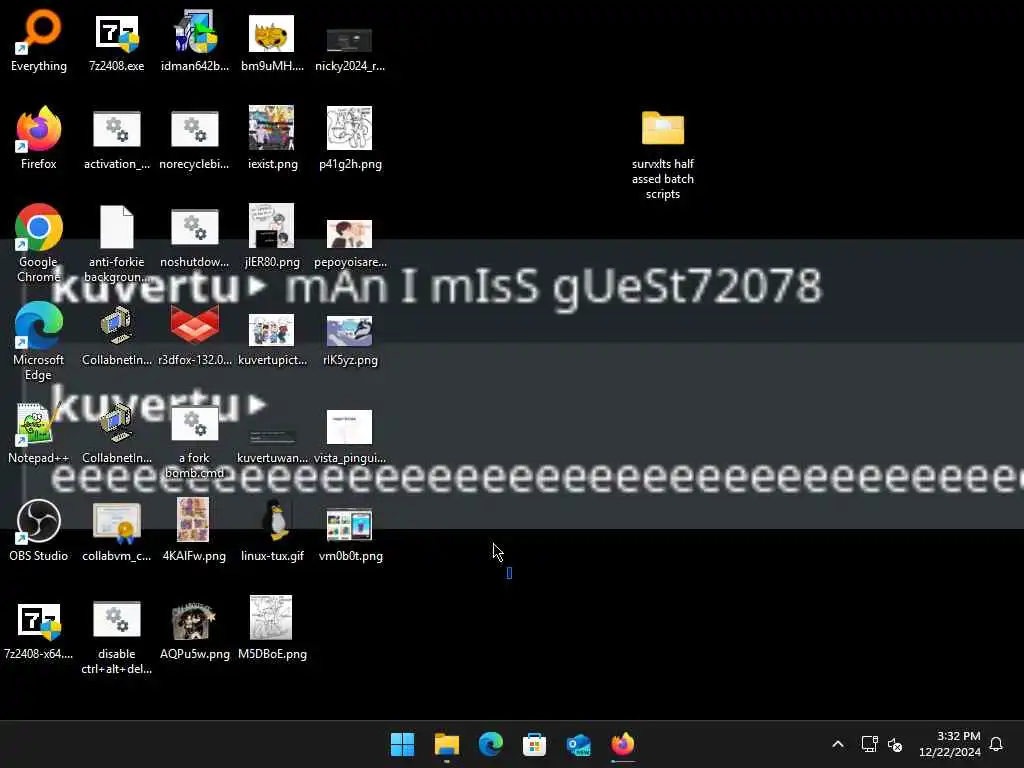Select the 4KAIFw.png image file

(x=195, y=530)
